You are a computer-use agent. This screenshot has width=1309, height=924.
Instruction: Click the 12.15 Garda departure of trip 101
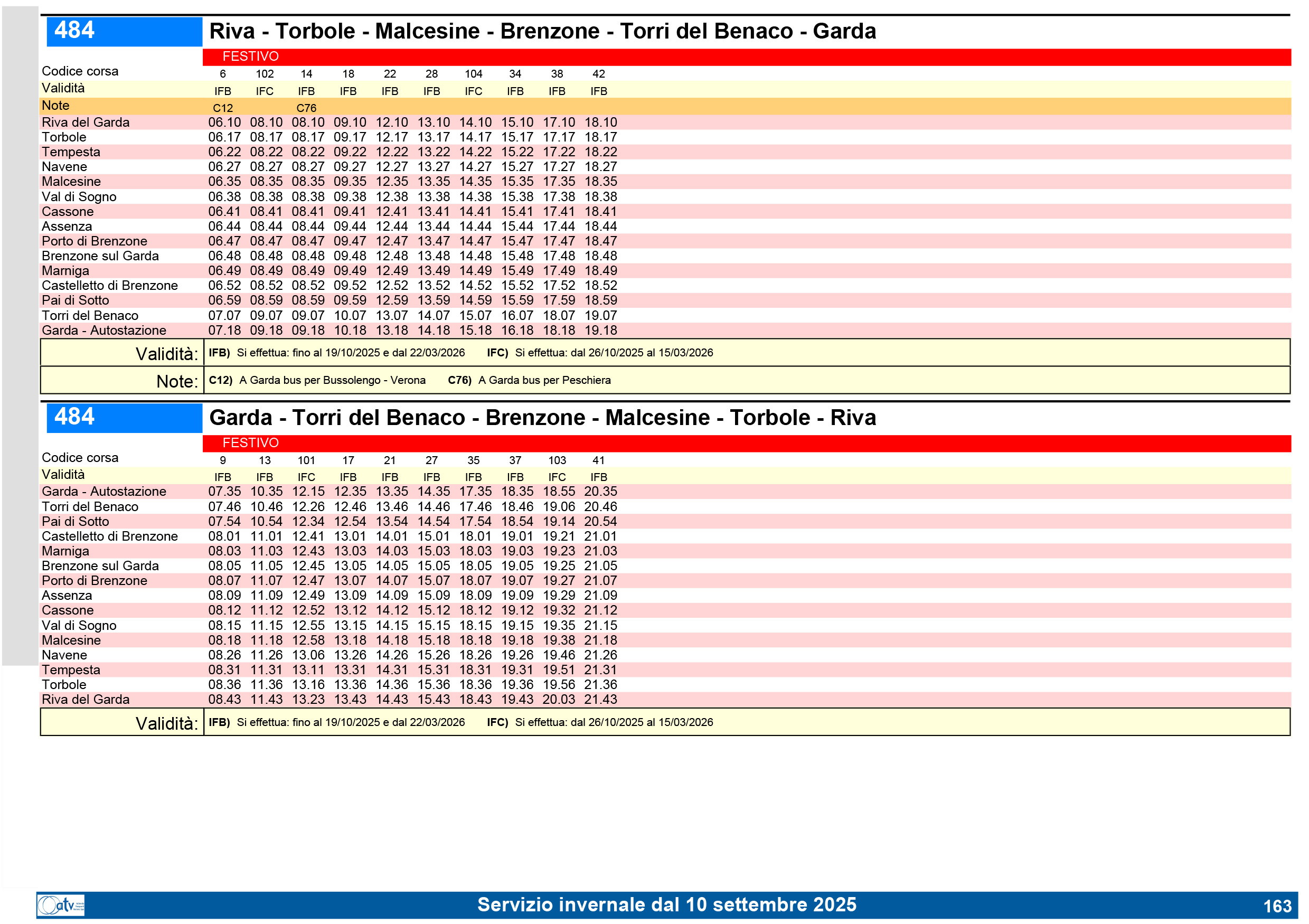pyautogui.click(x=308, y=491)
